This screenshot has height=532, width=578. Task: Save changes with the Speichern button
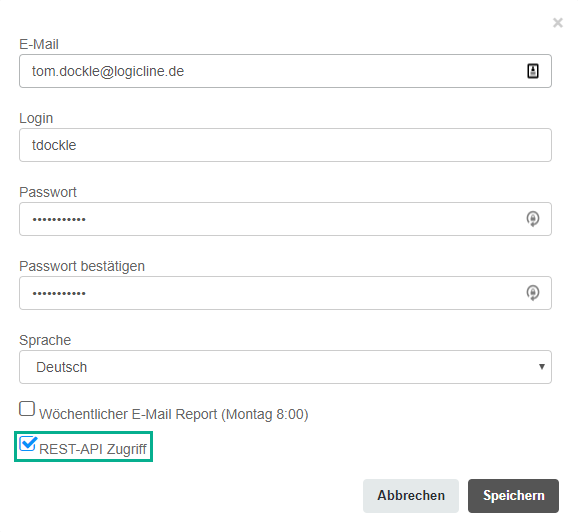tap(513, 496)
